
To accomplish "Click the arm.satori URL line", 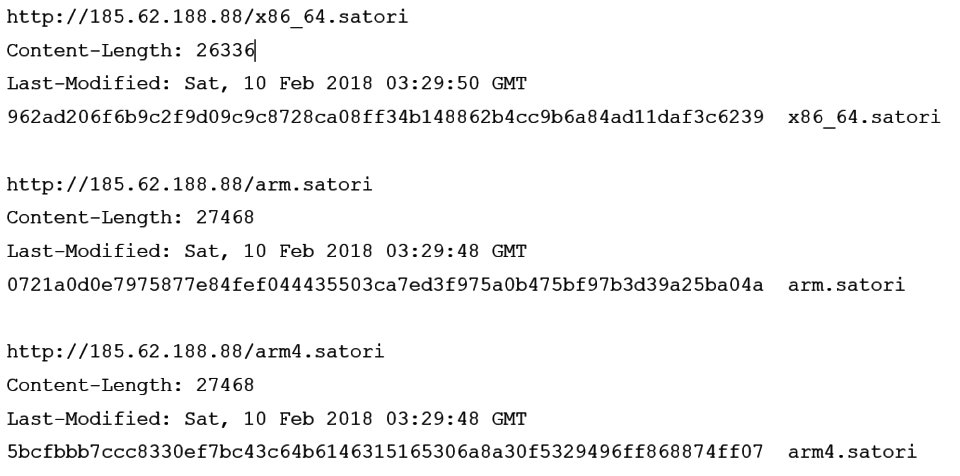I will (190, 184).
